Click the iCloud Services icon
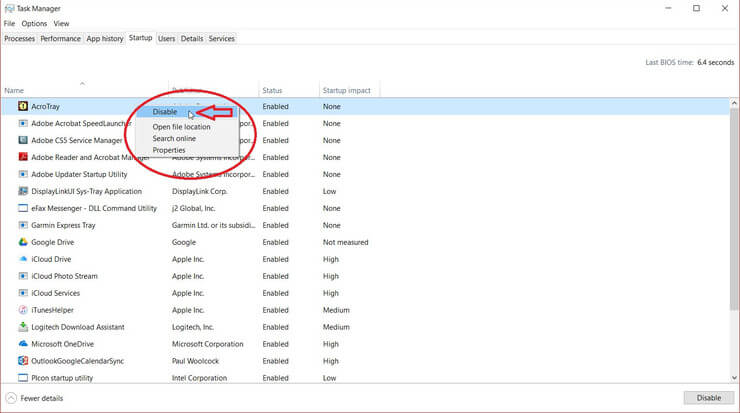This screenshot has width=740, height=413. [23, 293]
